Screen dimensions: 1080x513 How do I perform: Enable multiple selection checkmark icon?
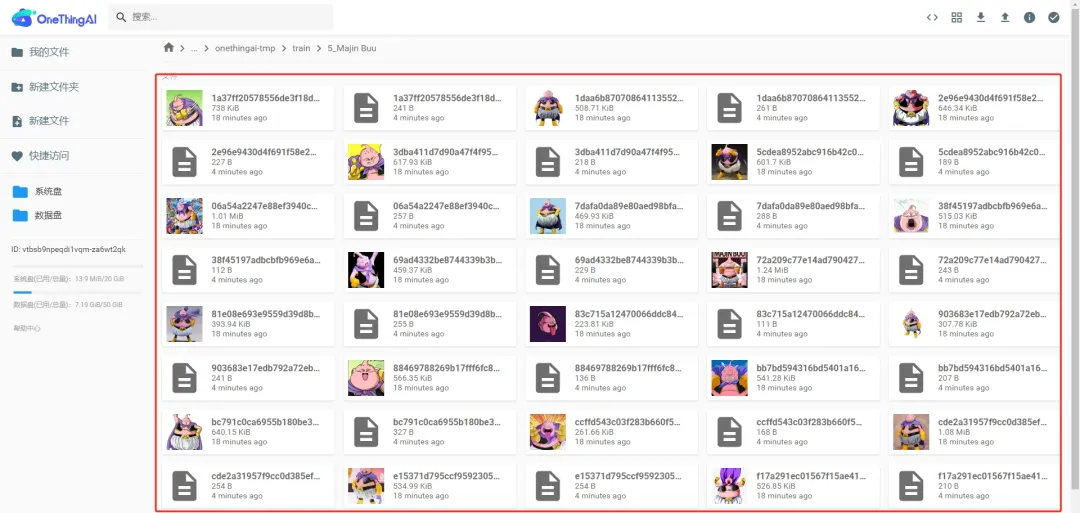(x=1054, y=17)
